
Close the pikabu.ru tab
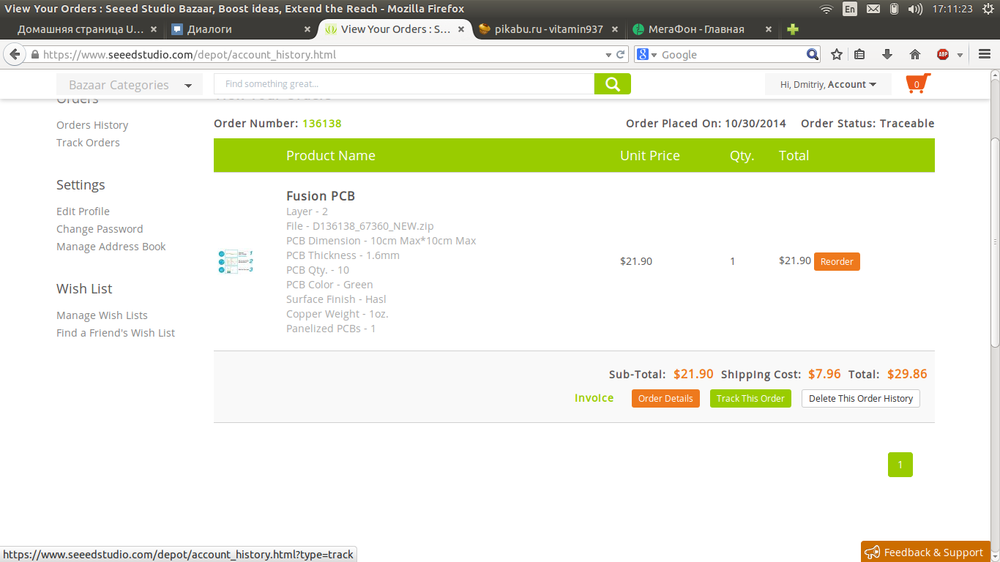(x=615, y=29)
